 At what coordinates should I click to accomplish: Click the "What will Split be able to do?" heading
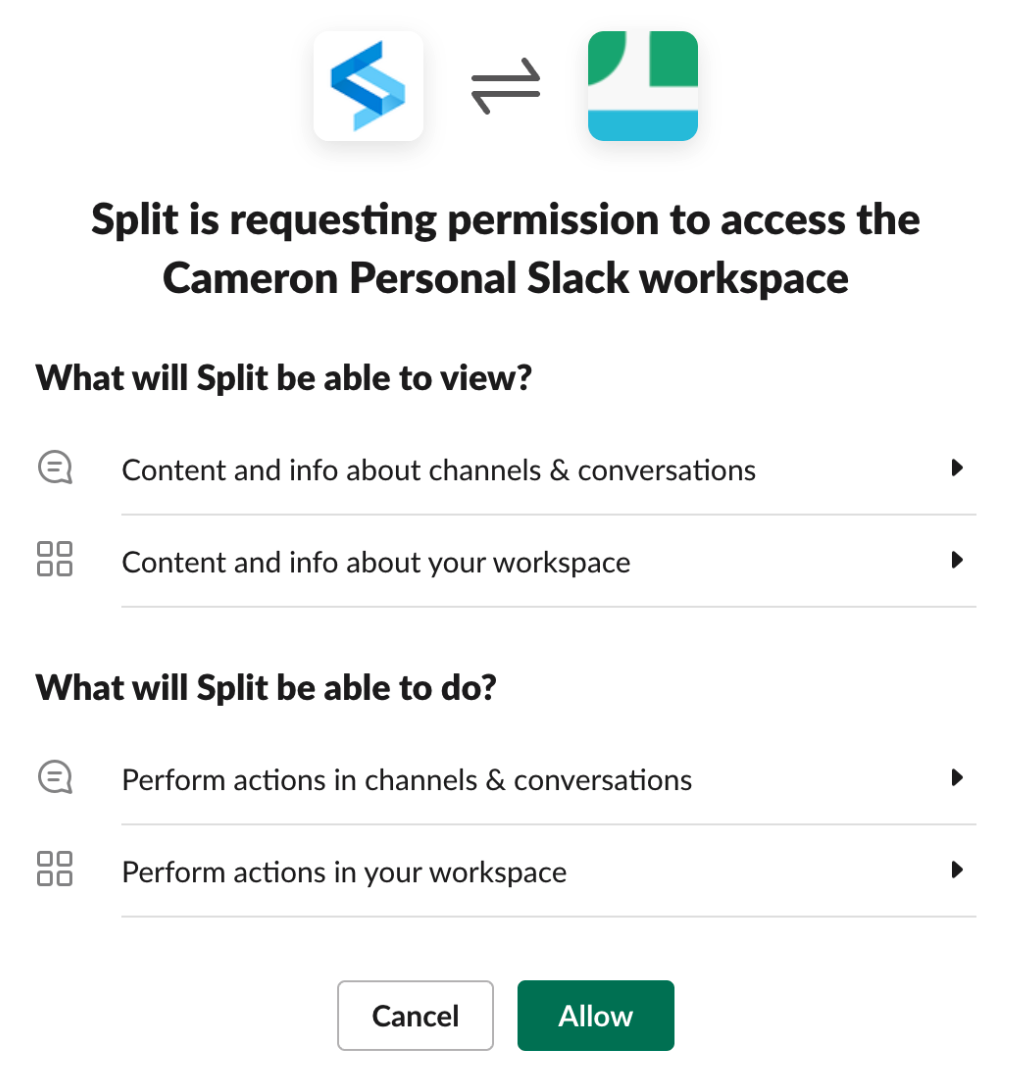pyautogui.click(x=266, y=688)
